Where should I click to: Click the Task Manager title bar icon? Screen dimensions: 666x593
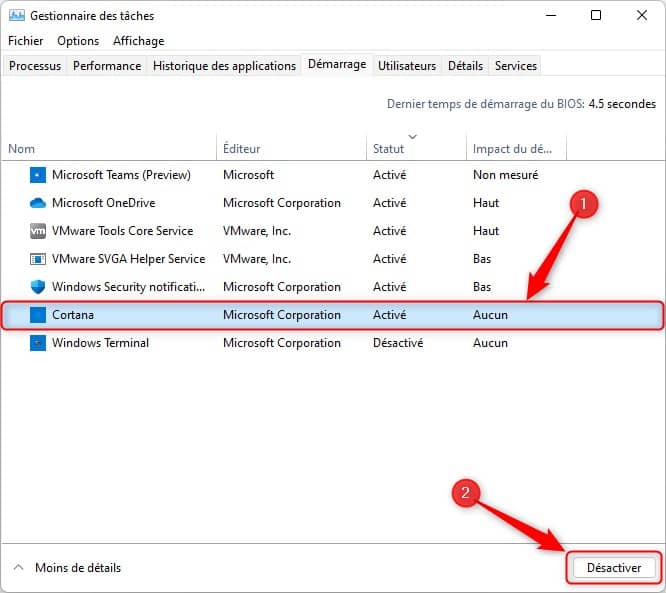tap(17, 16)
